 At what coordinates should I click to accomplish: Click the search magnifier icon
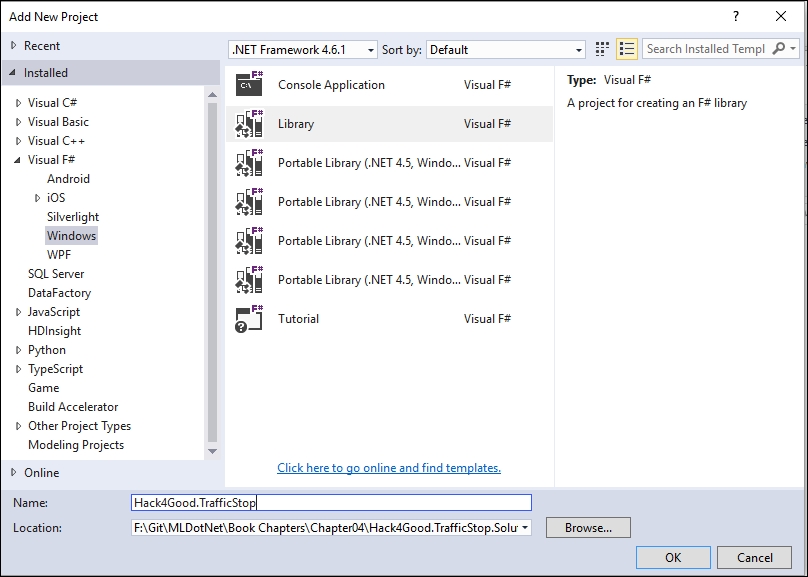(x=779, y=48)
